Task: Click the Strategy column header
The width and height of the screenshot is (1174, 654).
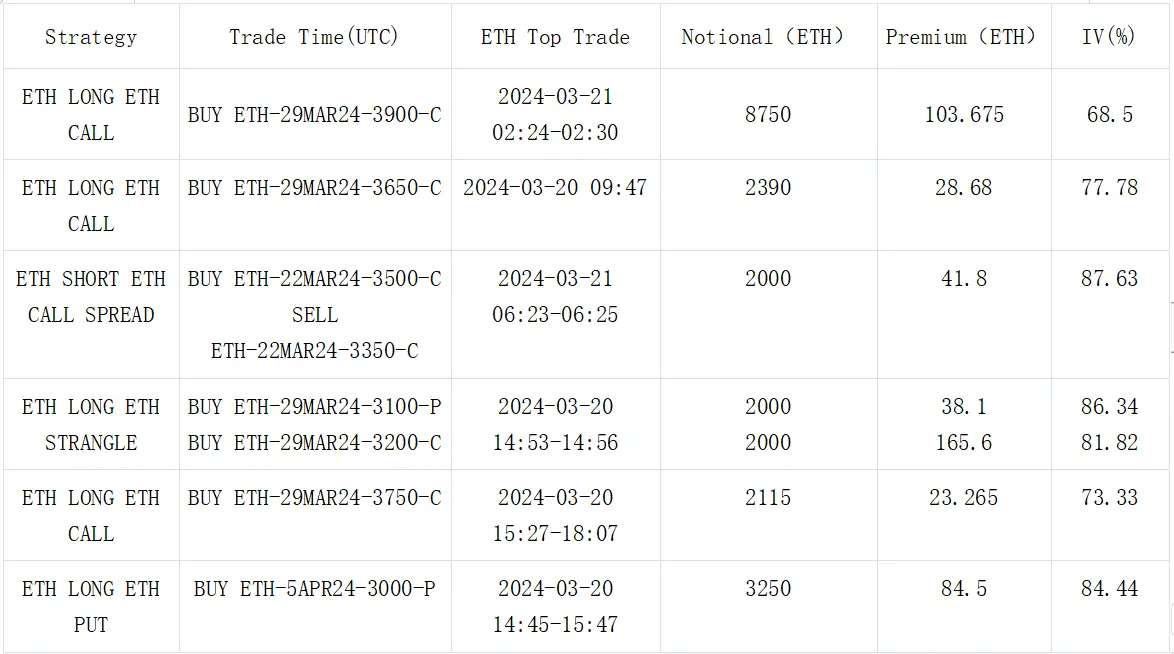Action: 91,37
